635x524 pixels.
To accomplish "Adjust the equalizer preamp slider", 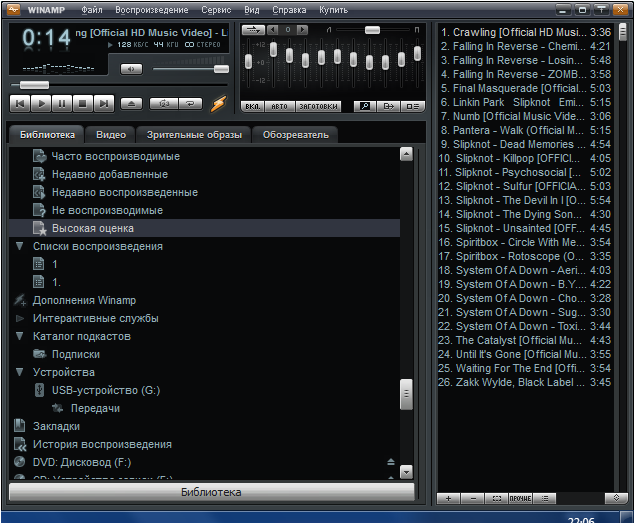I will point(249,62).
